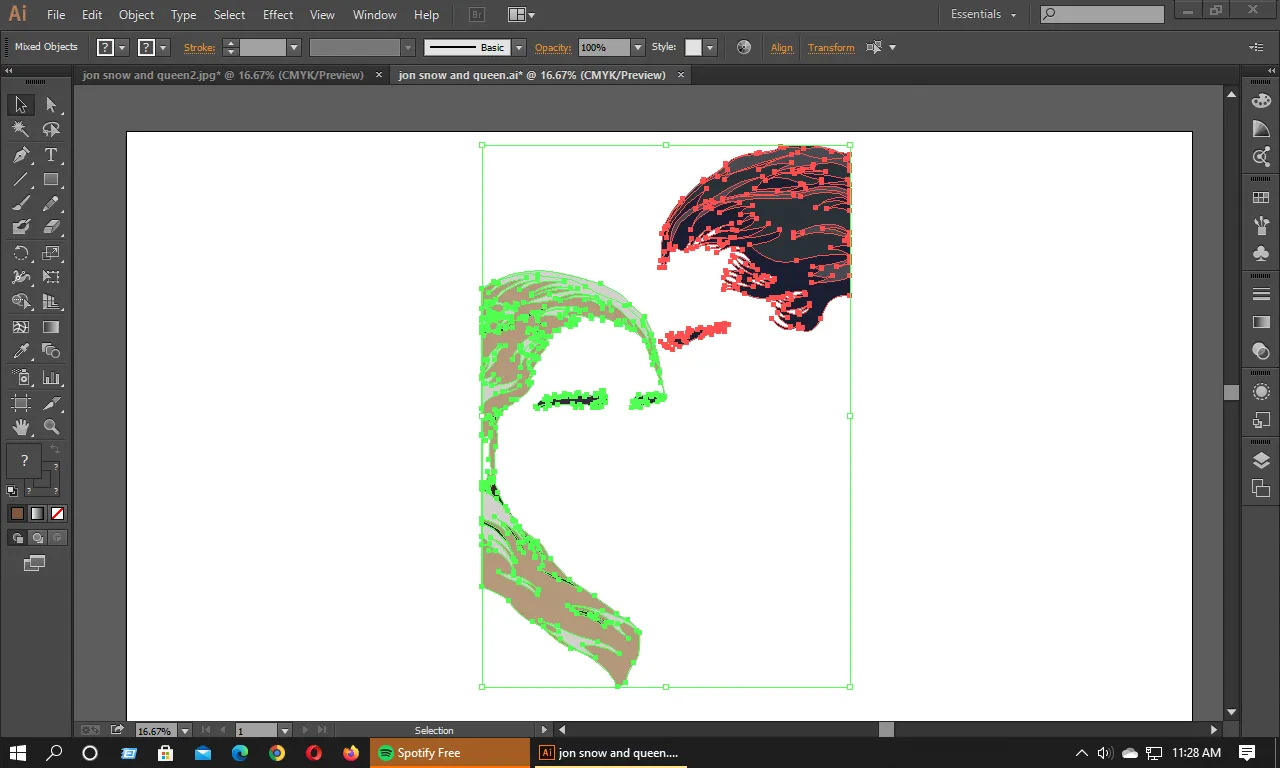Select the Pencil tool
The image size is (1280, 768).
(51, 204)
